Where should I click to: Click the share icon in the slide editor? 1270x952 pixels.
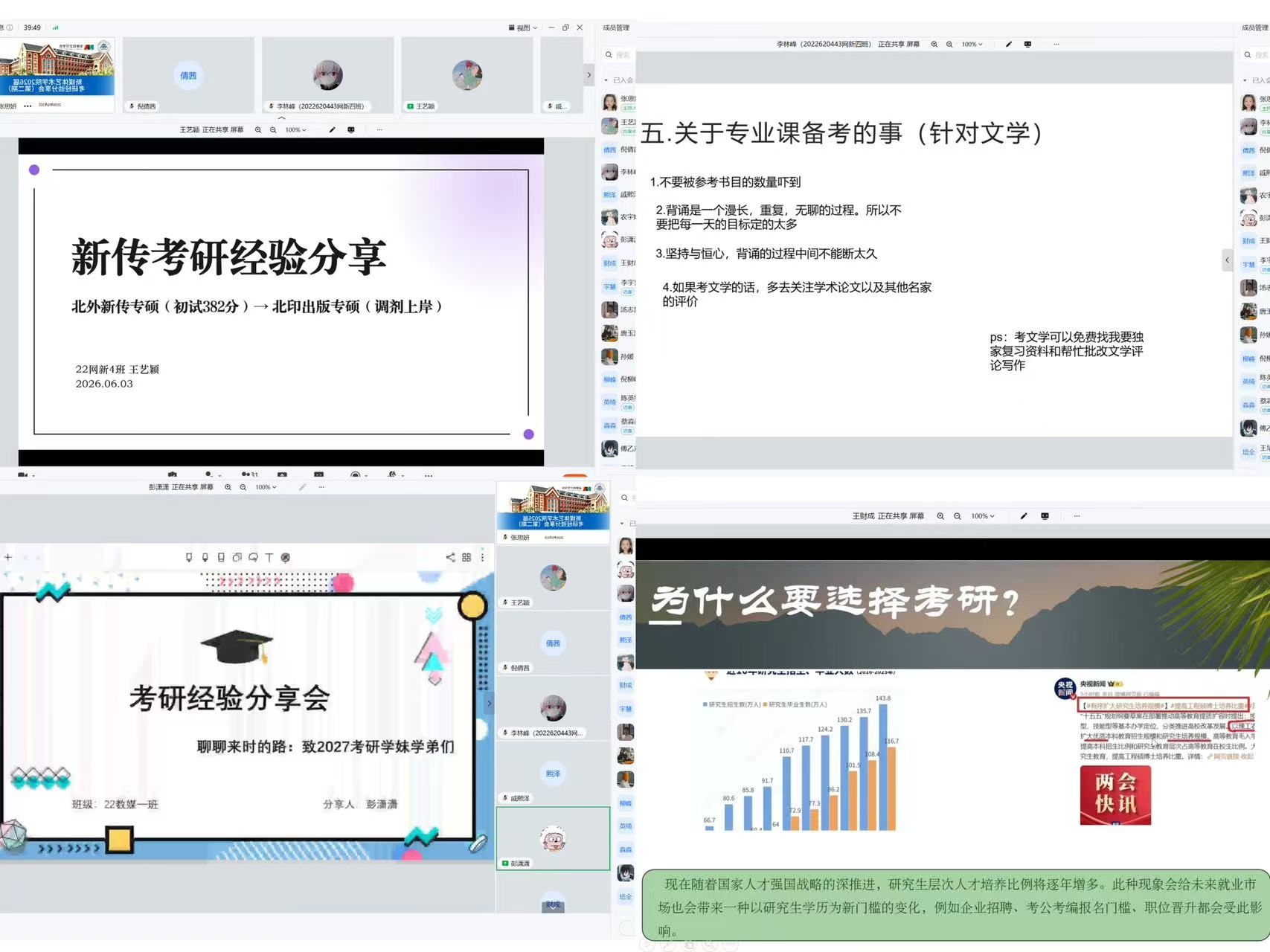tap(450, 557)
